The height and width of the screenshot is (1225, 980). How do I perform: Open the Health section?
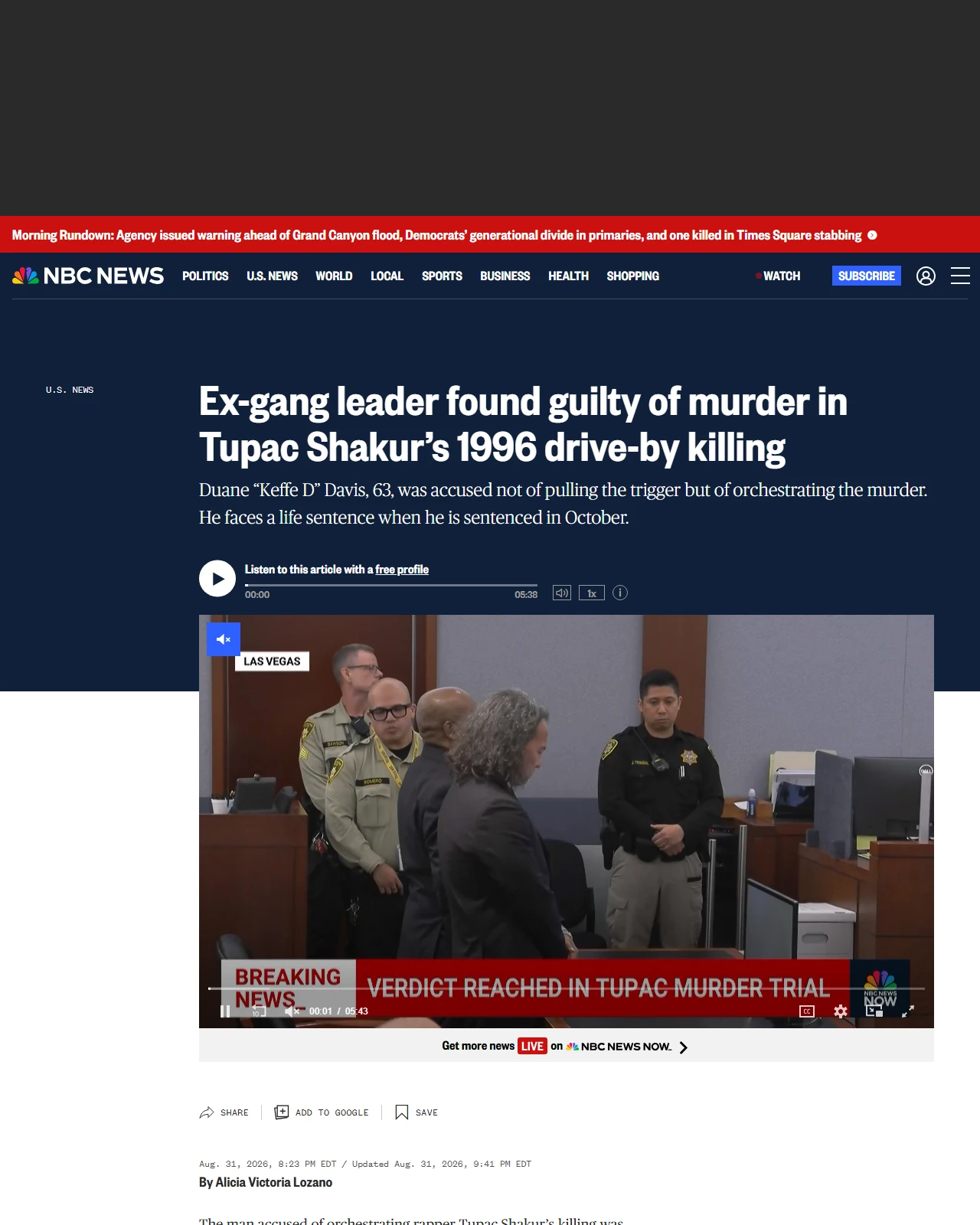pyautogui.click(x=568, y=276)
